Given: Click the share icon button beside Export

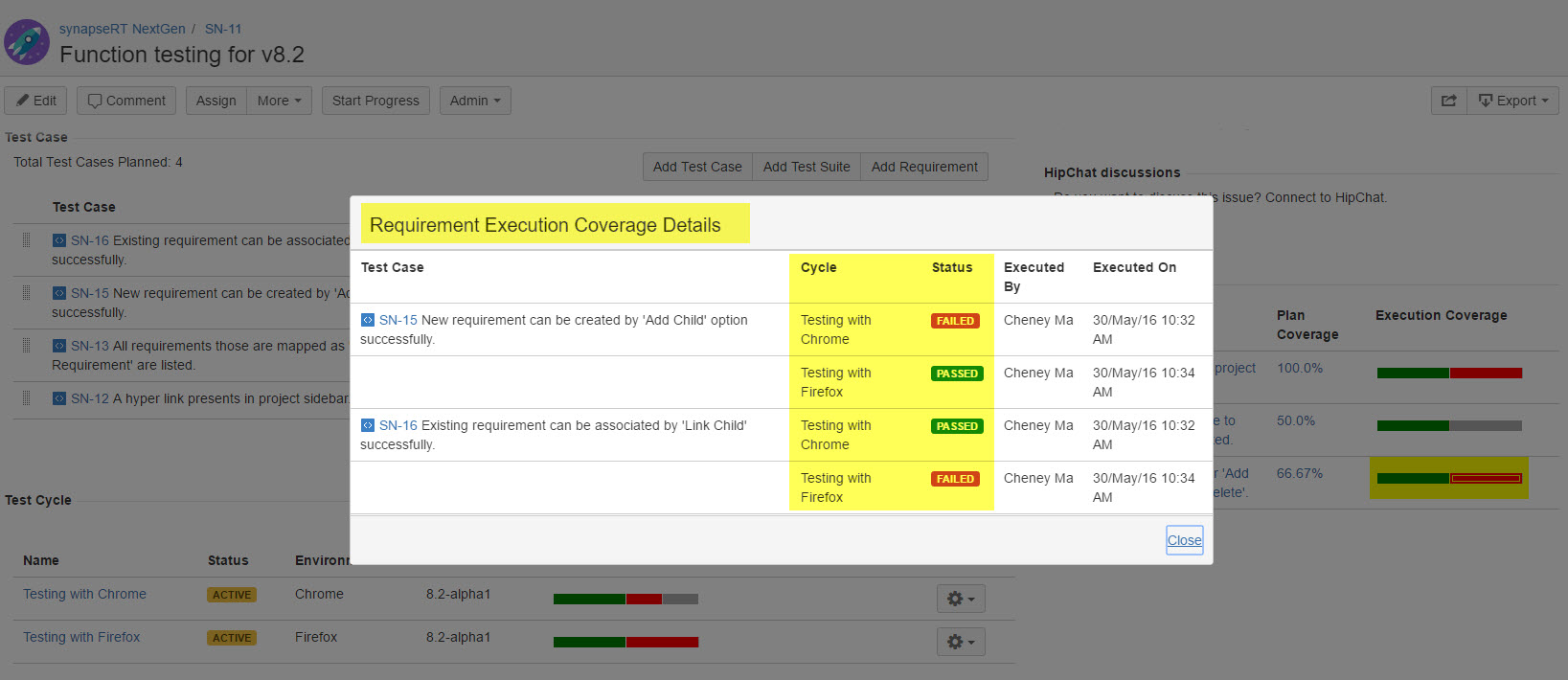Looking at the screenshot, I should coord(1448,101).
